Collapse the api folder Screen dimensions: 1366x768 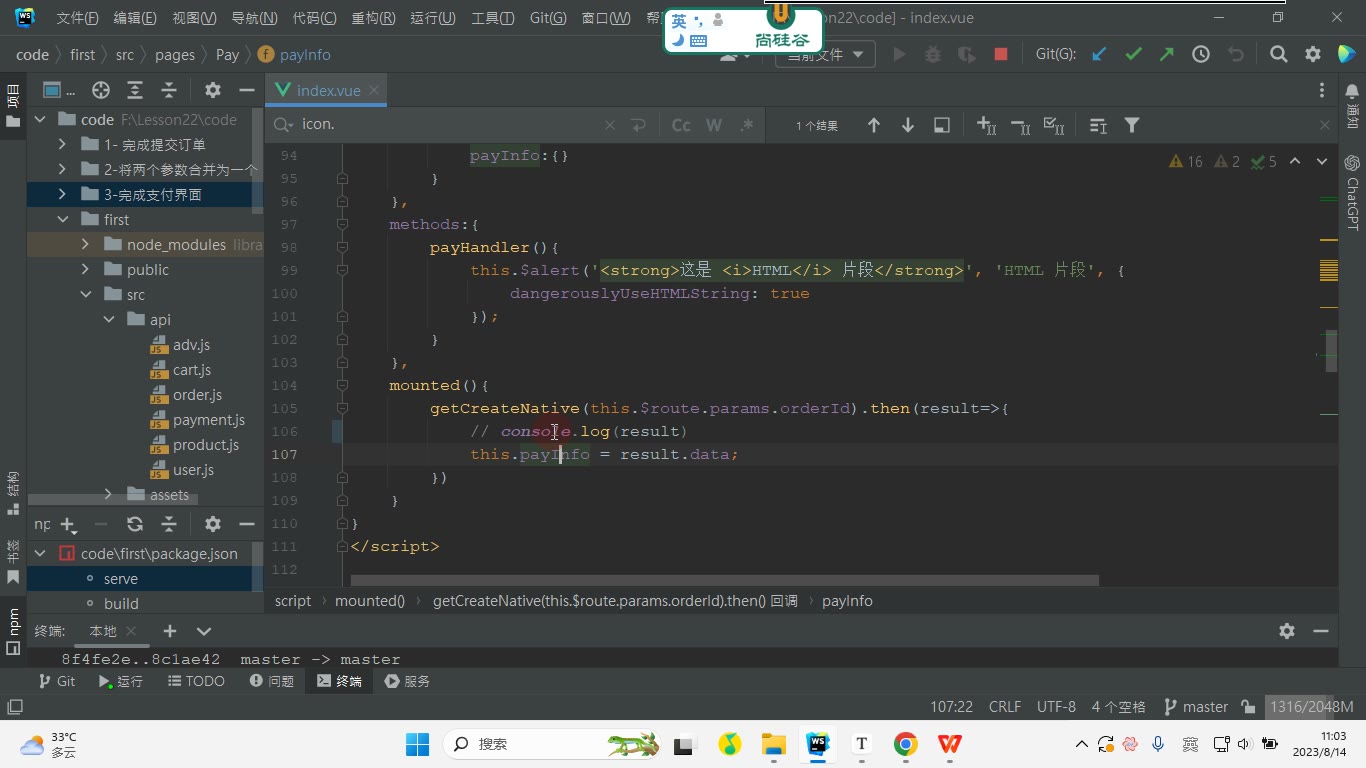(109, 320)
